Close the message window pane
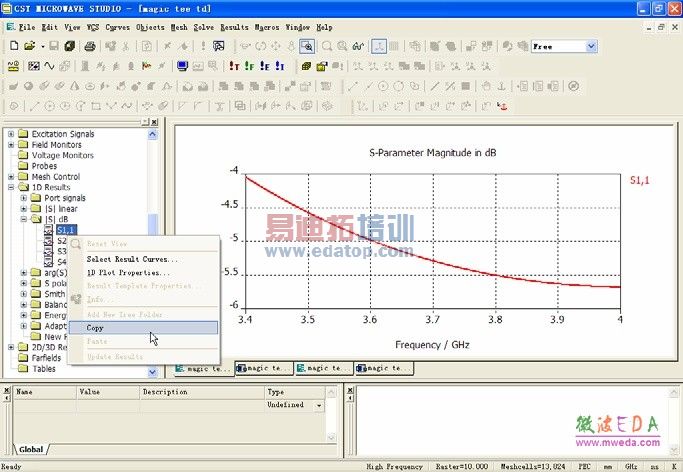 pos(350,391)
